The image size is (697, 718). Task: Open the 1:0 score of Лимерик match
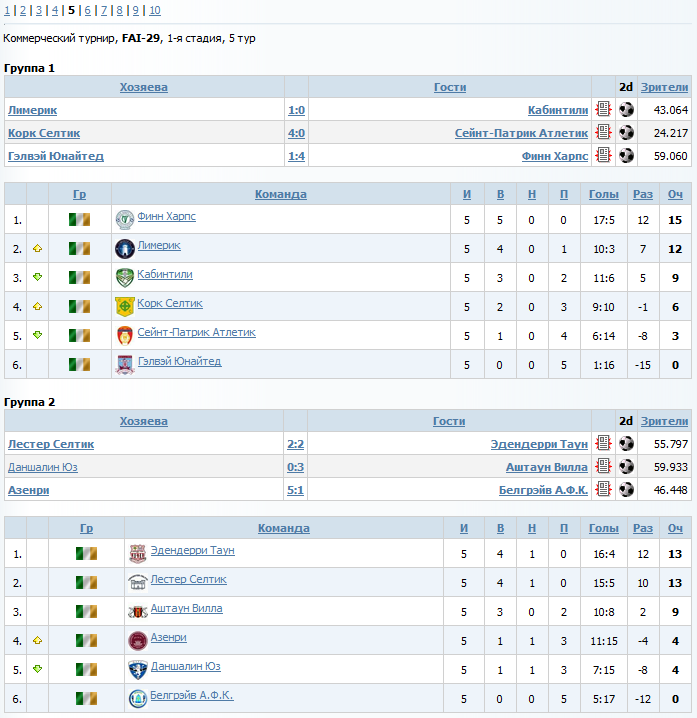coord(296,110)
